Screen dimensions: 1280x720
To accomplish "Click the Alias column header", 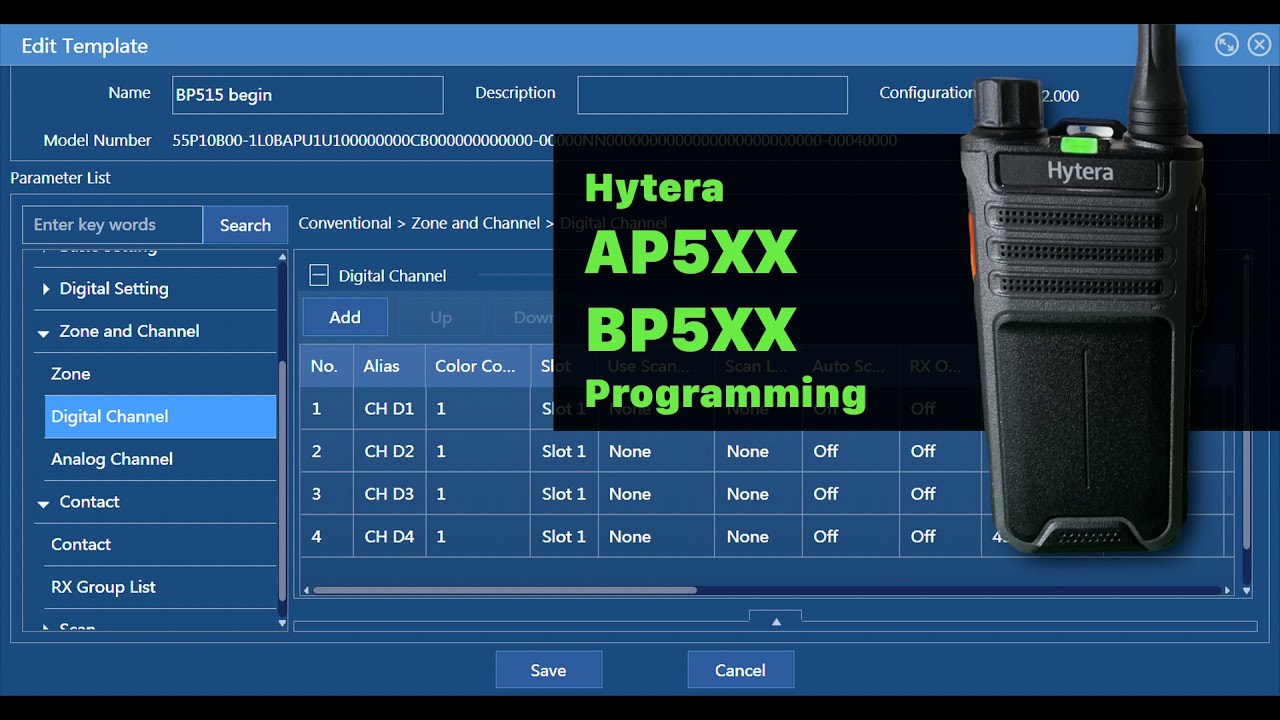I will (x=390, y=366).
